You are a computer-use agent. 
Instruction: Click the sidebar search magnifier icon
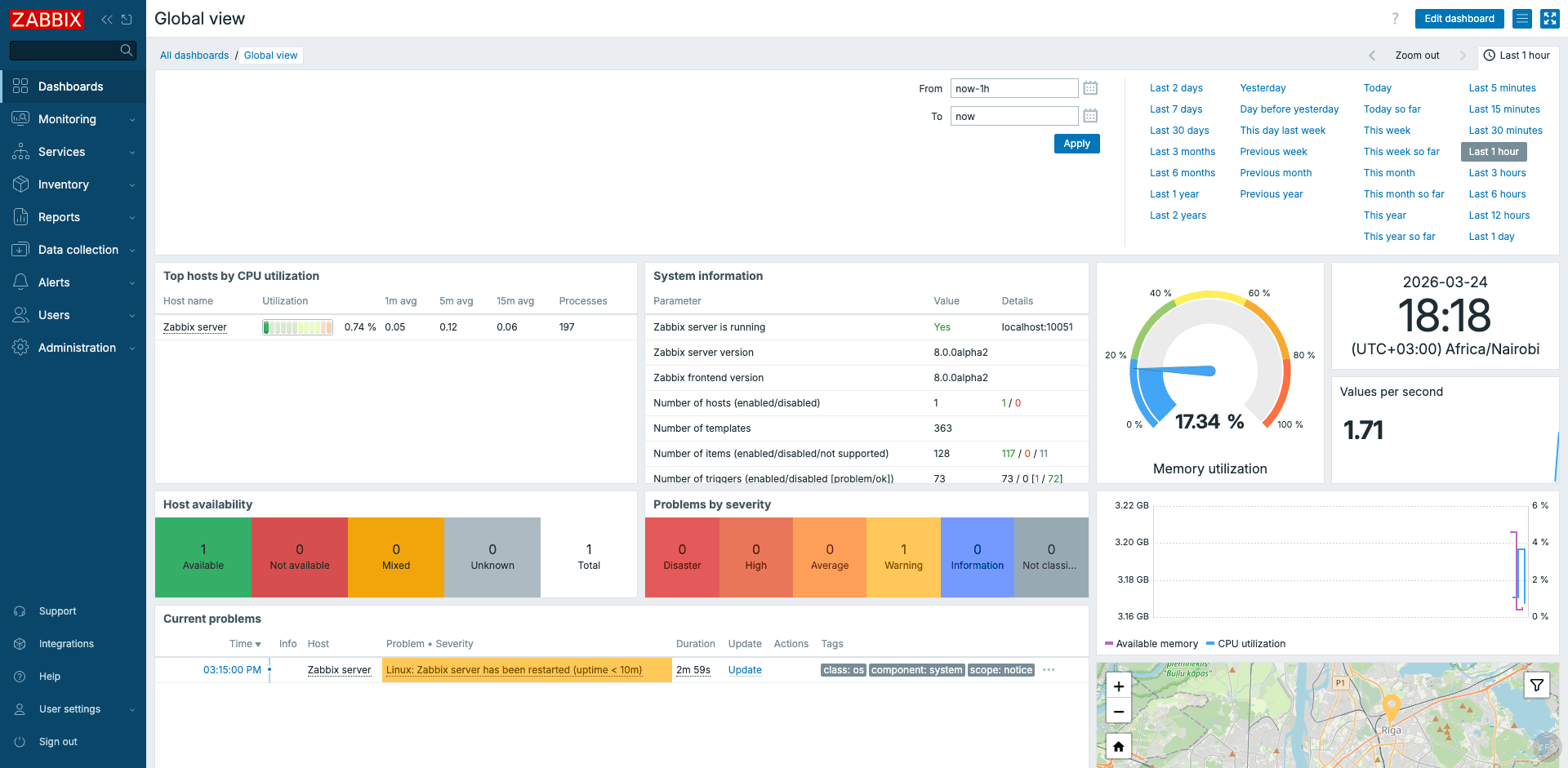click(126, 50)
